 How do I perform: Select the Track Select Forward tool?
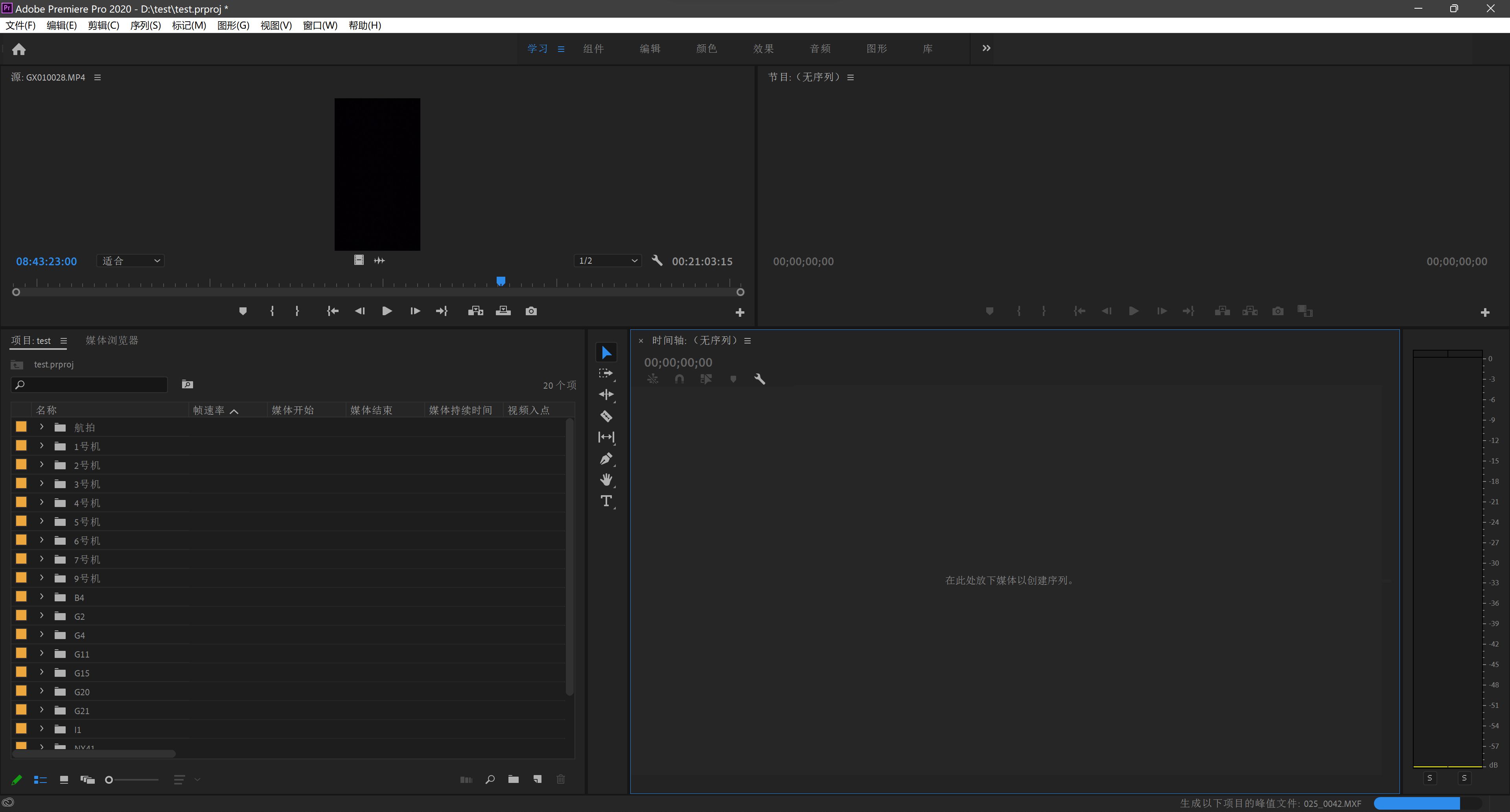pyautogui.click(x=606, y=373)
